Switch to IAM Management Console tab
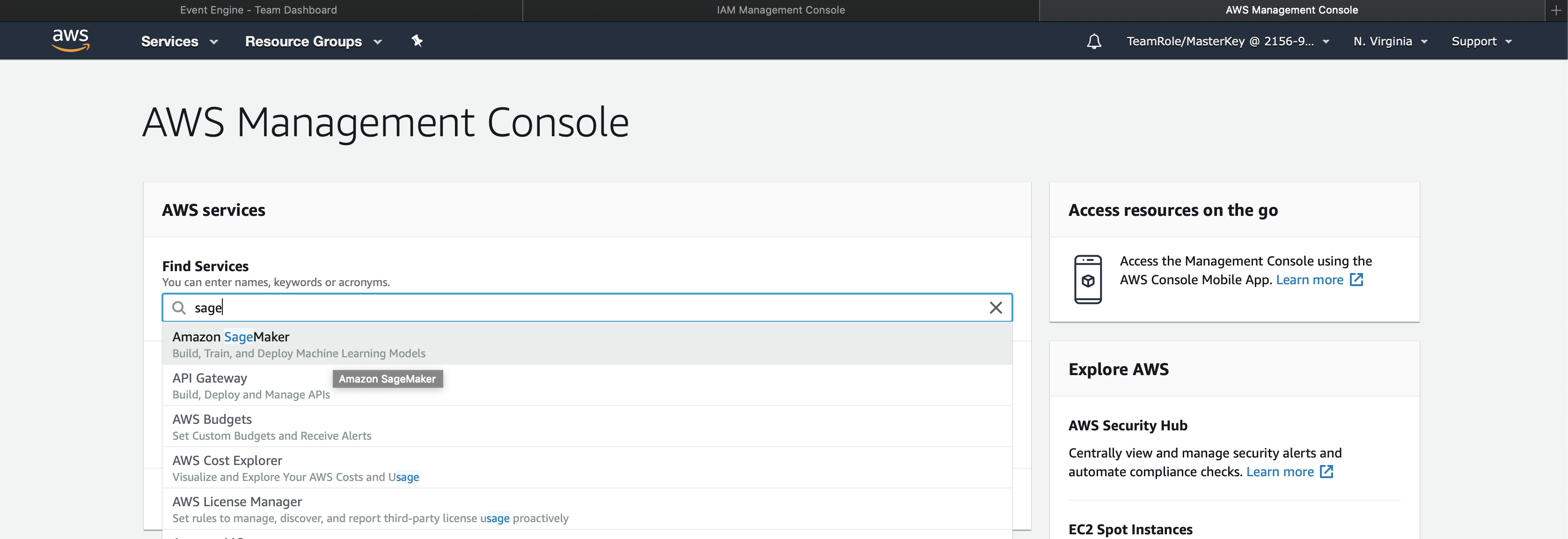1568x539 pixels. pos(780,10)
